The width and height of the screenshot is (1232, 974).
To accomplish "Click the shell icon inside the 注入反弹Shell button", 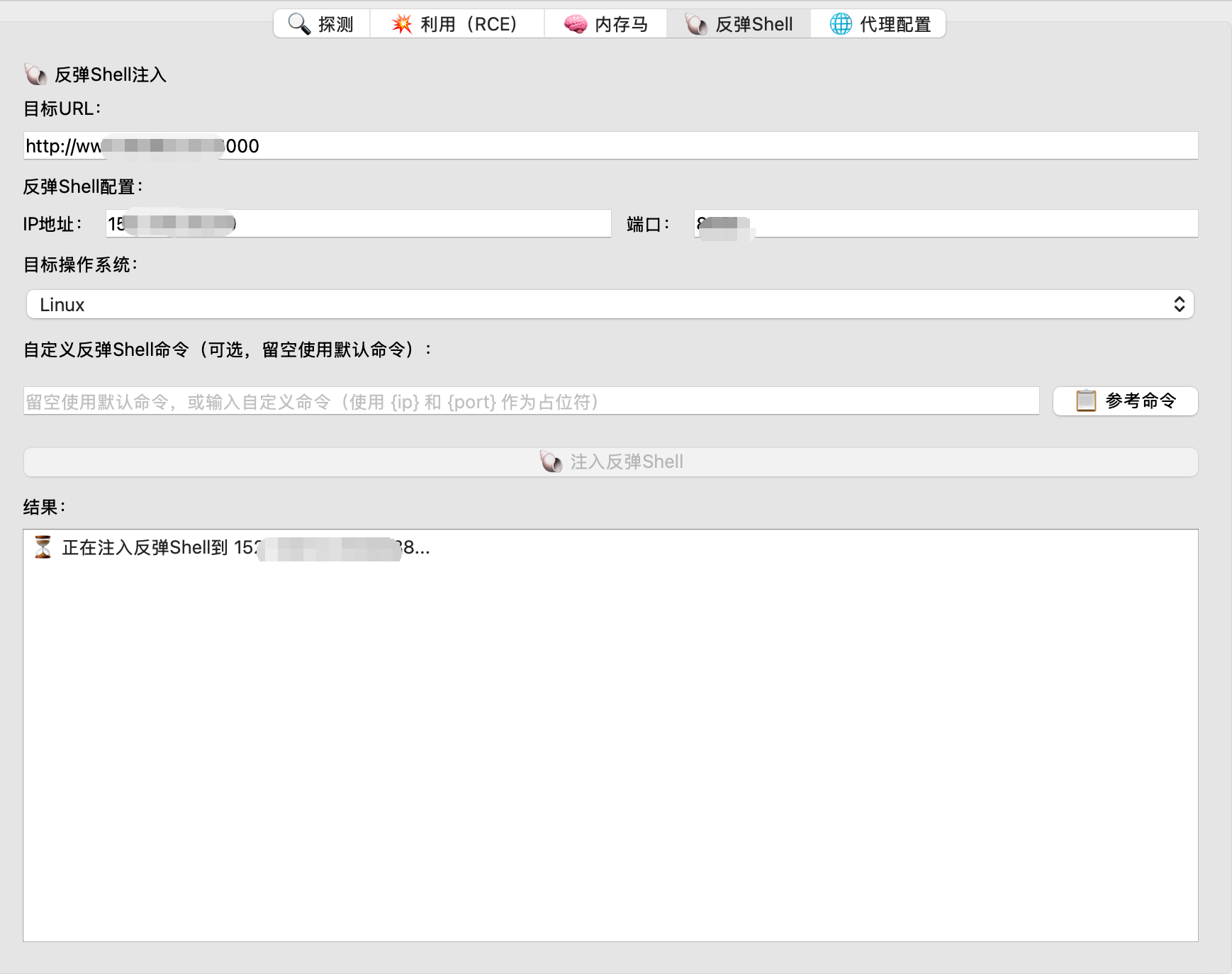I will coord(551,461).
